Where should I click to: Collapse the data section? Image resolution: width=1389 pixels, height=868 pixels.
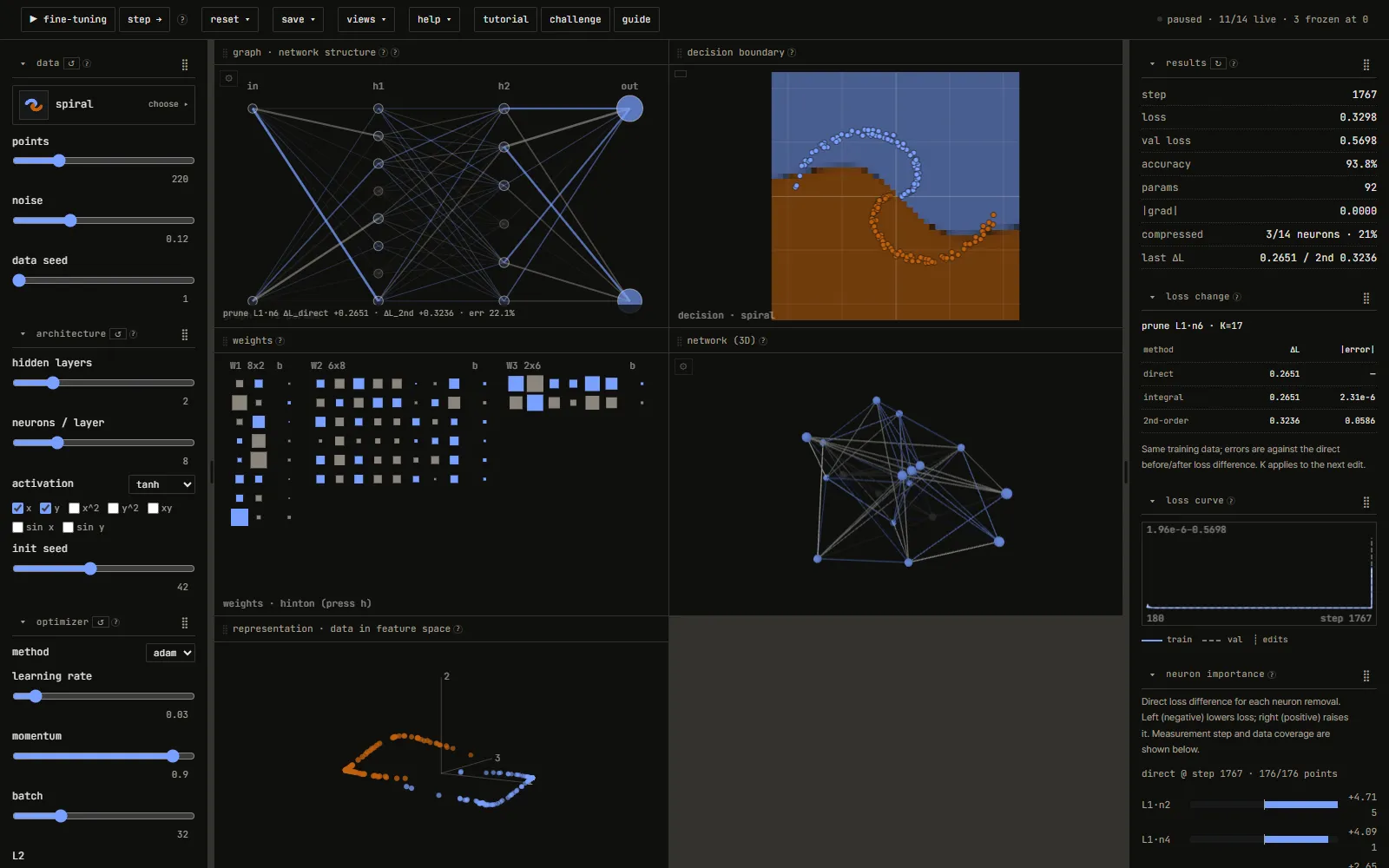(x=23, y=63)
